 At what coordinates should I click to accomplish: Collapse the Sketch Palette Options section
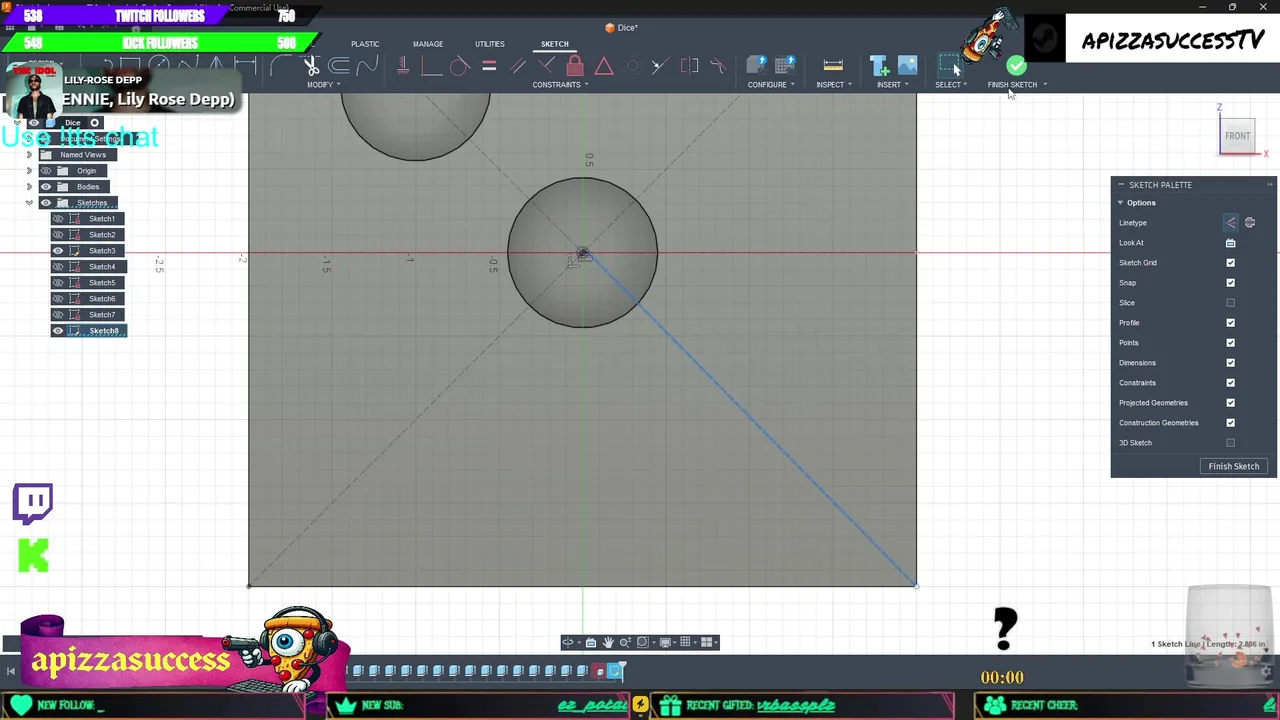[1120, 203]
